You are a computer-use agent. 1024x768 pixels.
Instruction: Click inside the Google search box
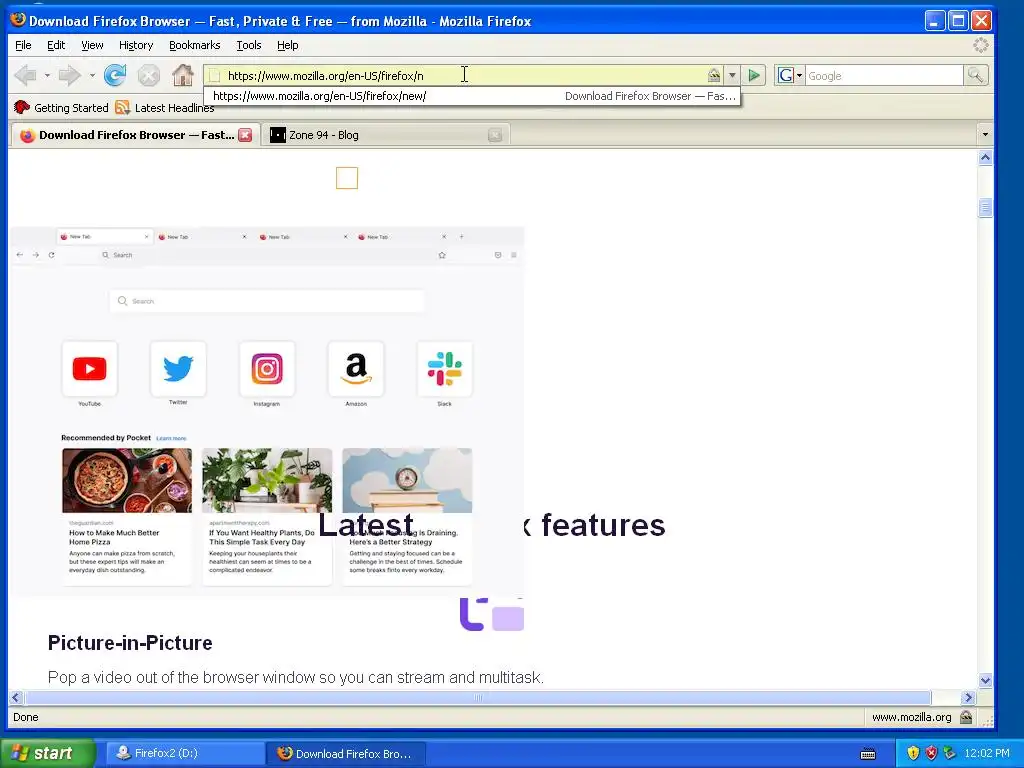pos(884,76)
